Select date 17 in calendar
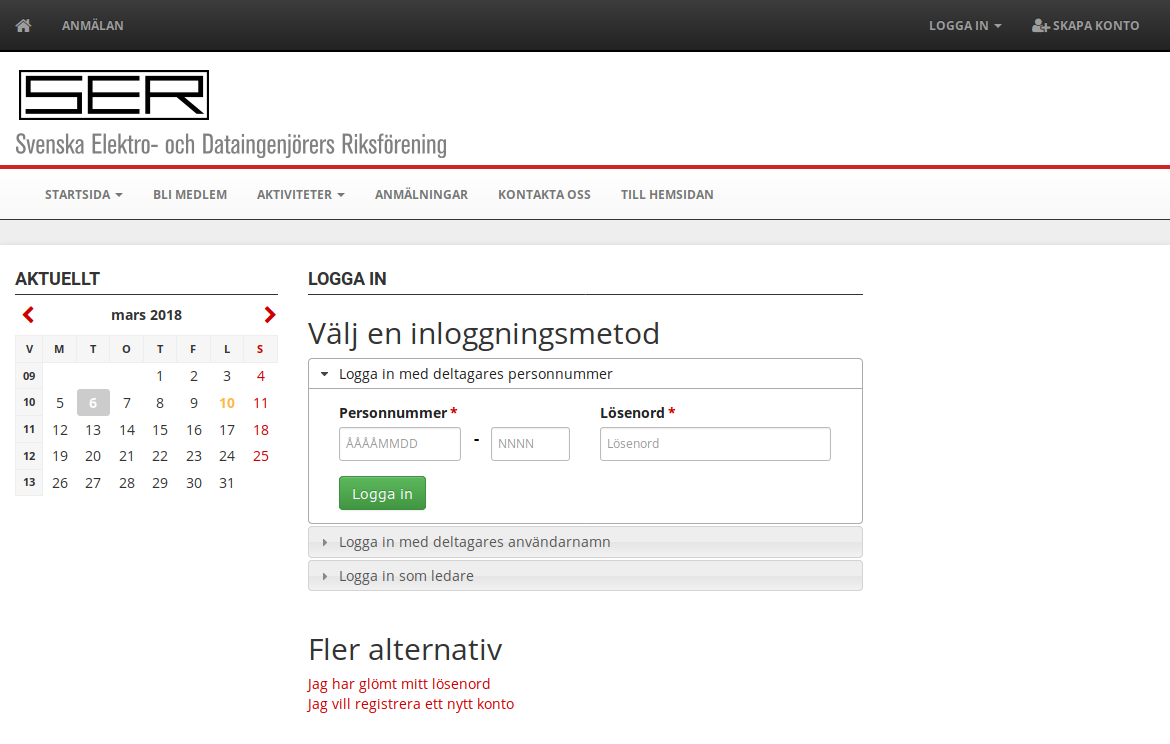The image size is (1170, 744). (227, 430)
